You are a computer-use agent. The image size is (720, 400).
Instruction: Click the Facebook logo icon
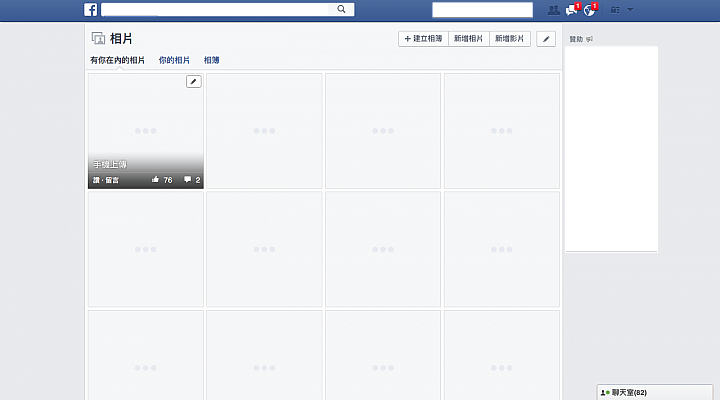tap(90, 10)
